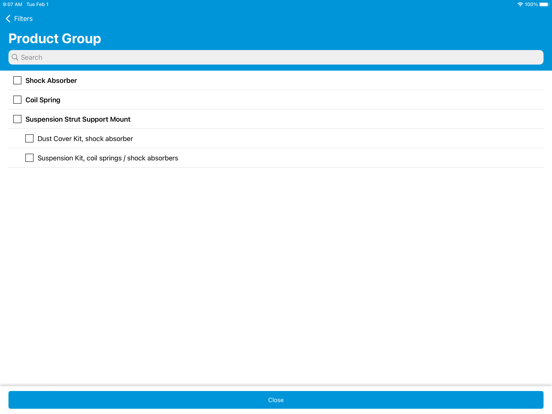Tick the Coil Spring checkbox
This screenshot has width=552, height=414.
coord(17,100)
